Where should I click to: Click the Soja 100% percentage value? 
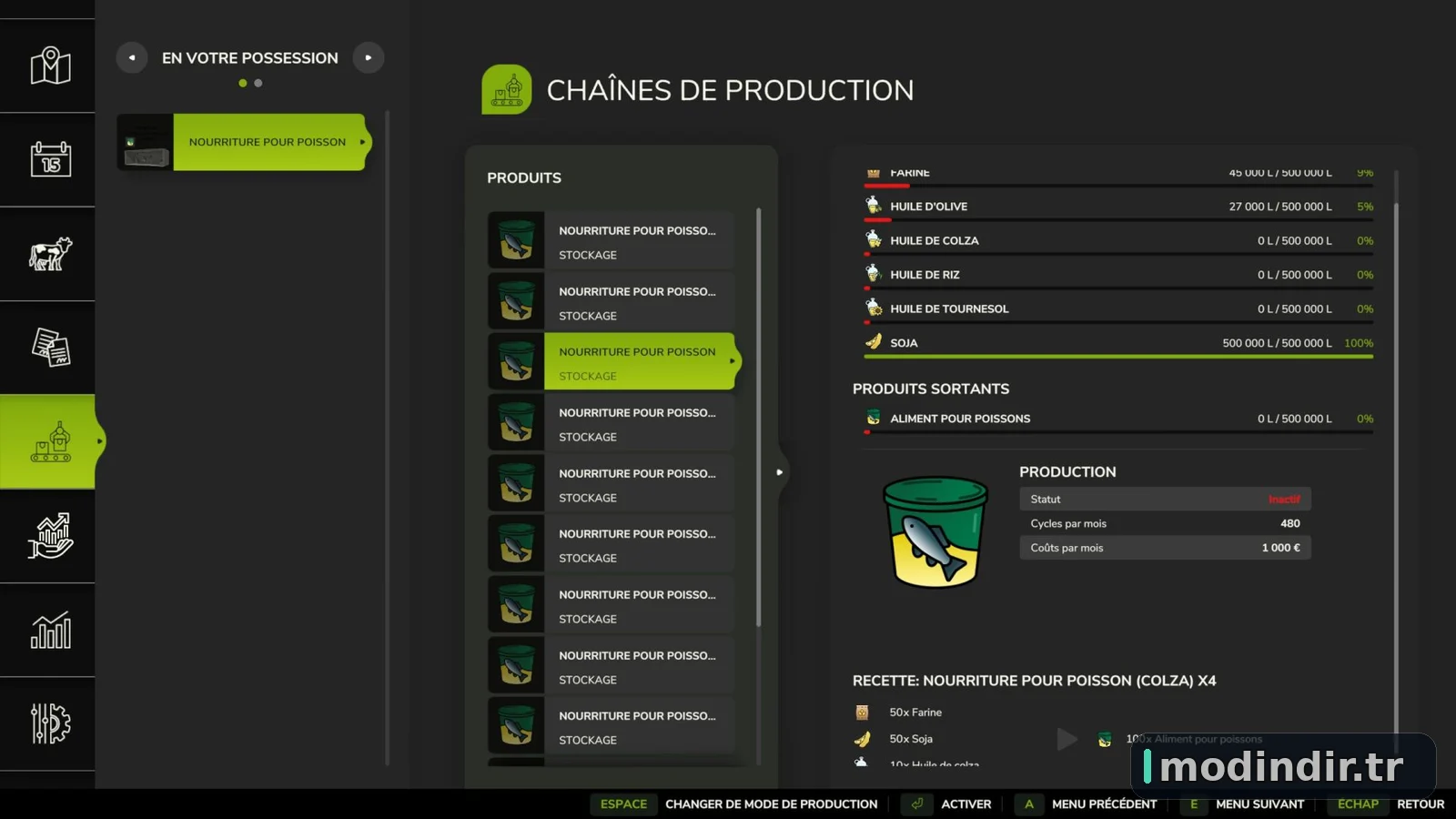pyautogui.click(x=1359, y=343)
